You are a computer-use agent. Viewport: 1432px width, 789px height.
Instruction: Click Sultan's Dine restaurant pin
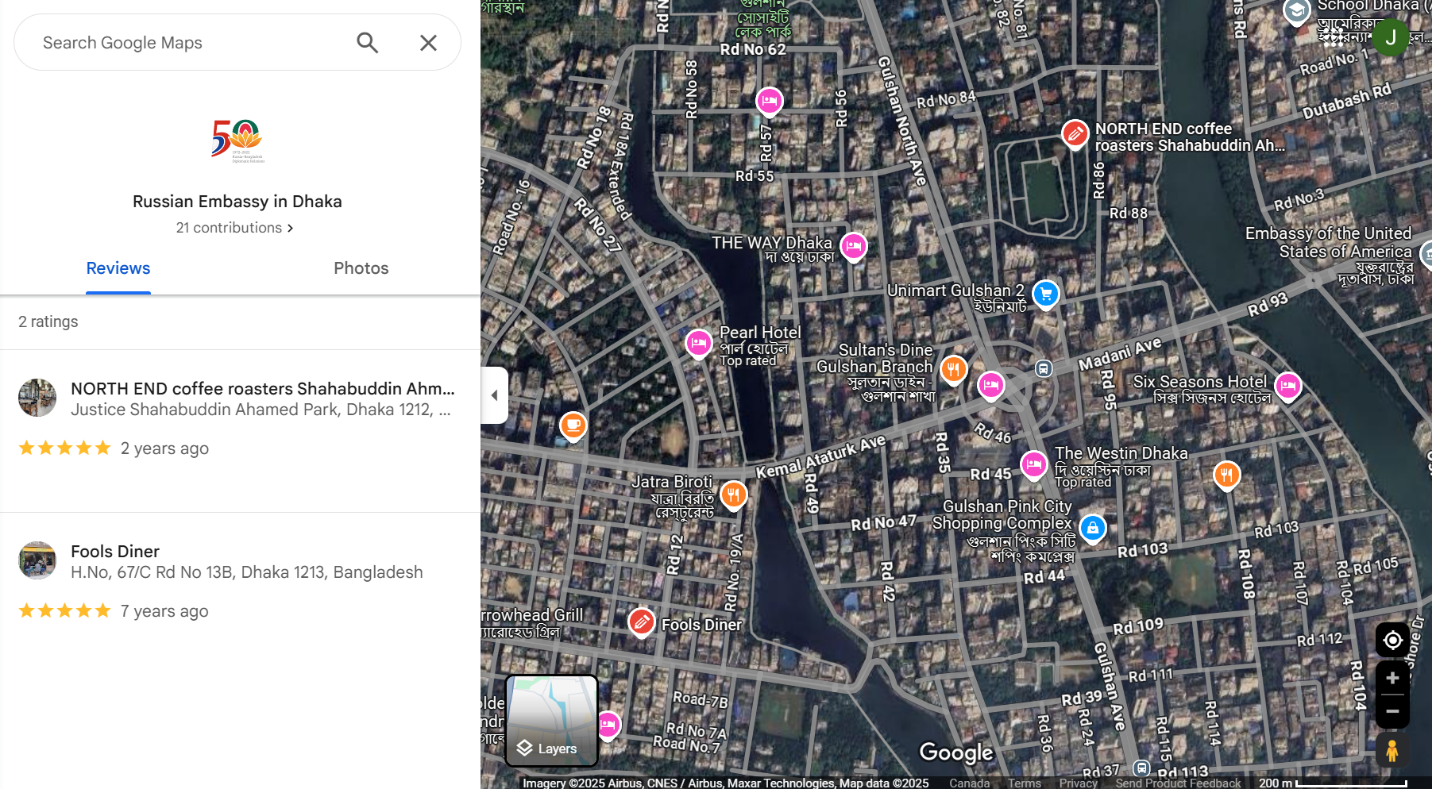(954, 370)
